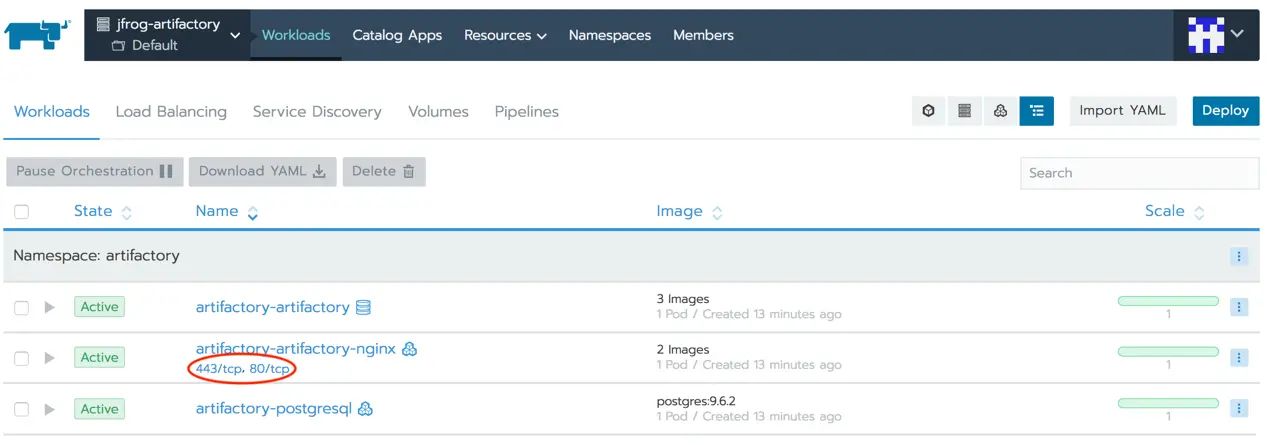
Task: Open the 443/tcp port link
Action: point(219,369)
